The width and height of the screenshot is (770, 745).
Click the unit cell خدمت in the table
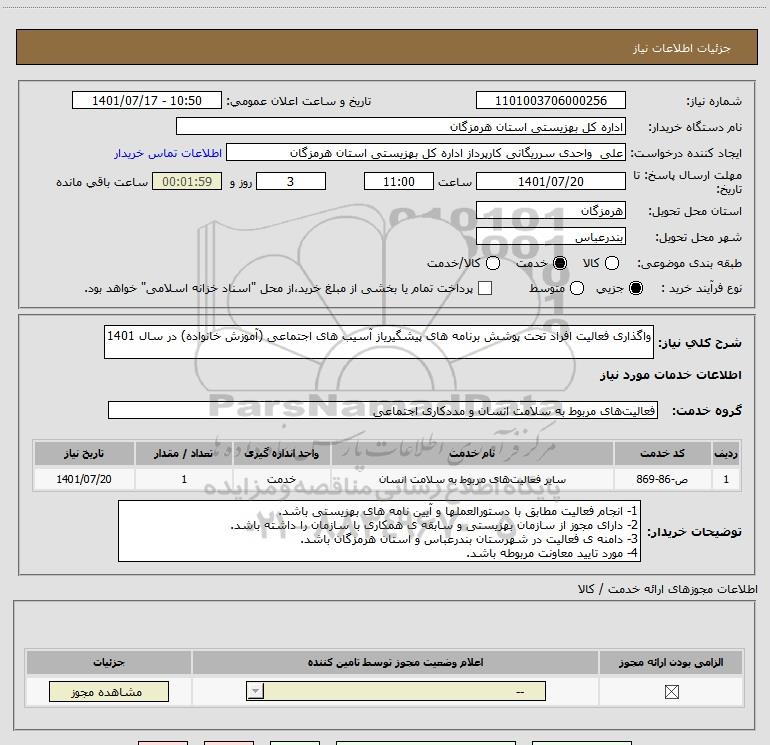tap(281, 479)
